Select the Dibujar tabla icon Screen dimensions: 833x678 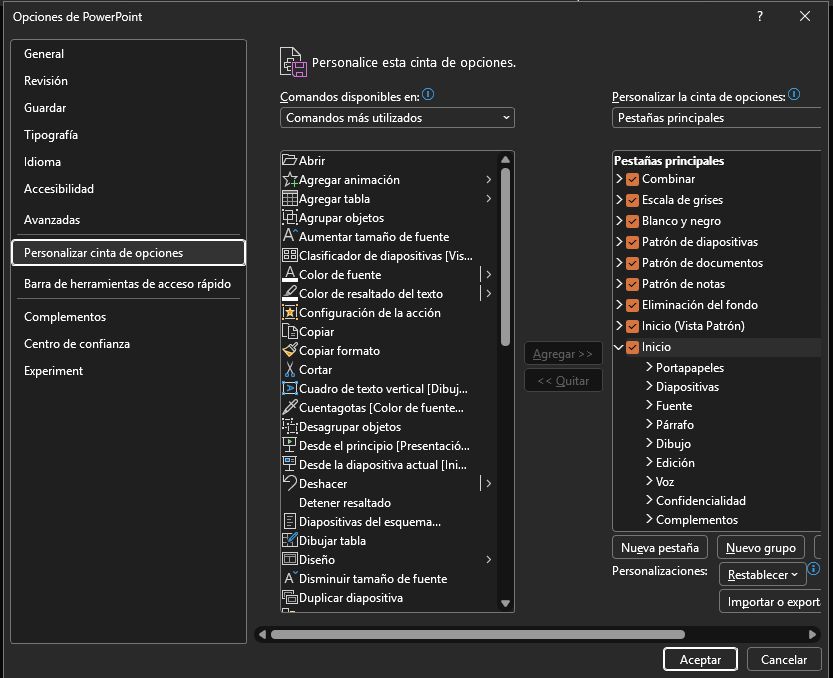(290, 540)
